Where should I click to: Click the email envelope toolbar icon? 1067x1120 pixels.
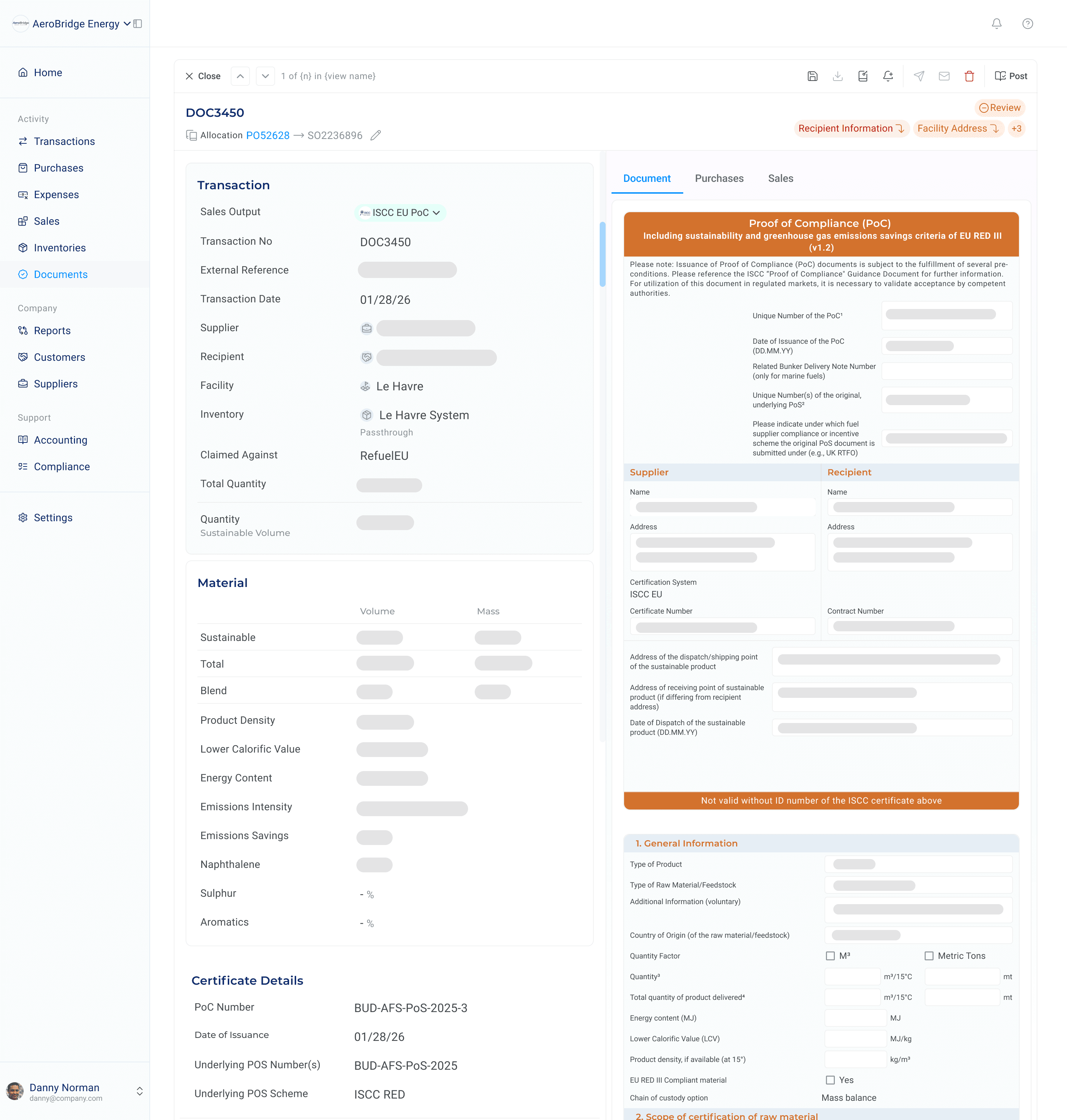[x=944, y=76]
